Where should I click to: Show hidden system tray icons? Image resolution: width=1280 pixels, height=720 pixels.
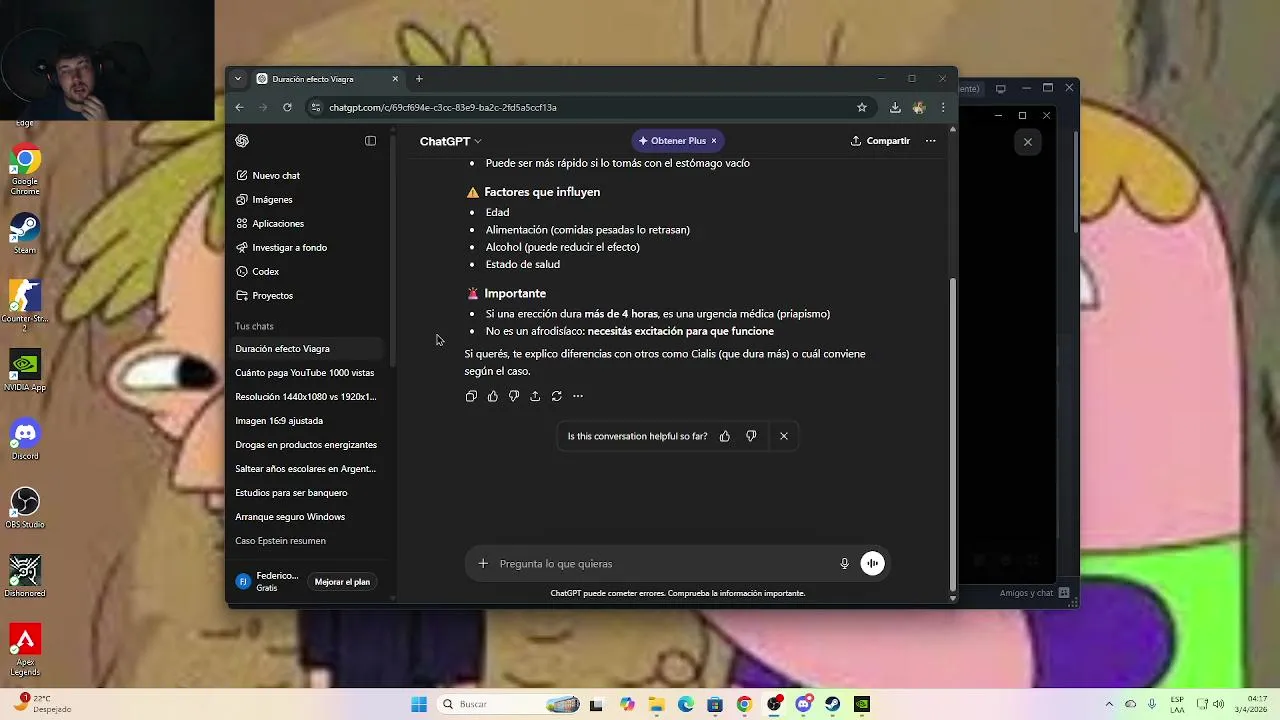click(x=1108, y=704)
